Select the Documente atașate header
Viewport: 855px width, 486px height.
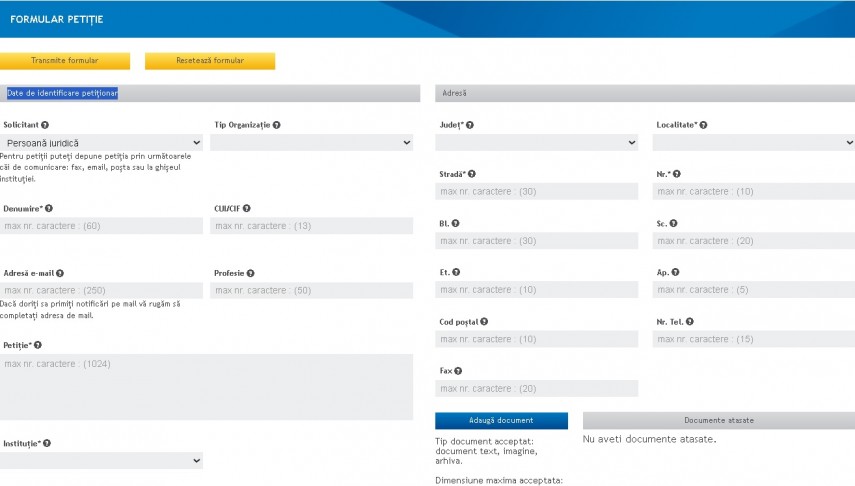(x=719, y=421)
